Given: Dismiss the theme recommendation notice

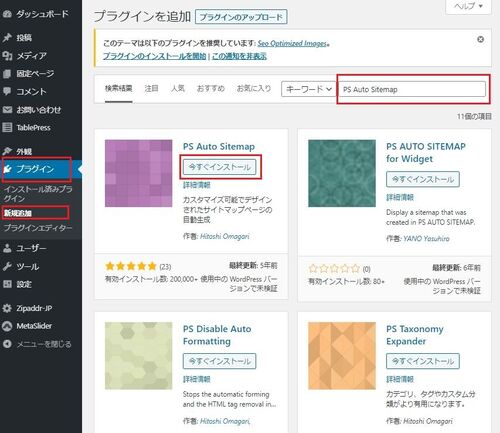Looking at the screenshot, I should click(480, 39).
